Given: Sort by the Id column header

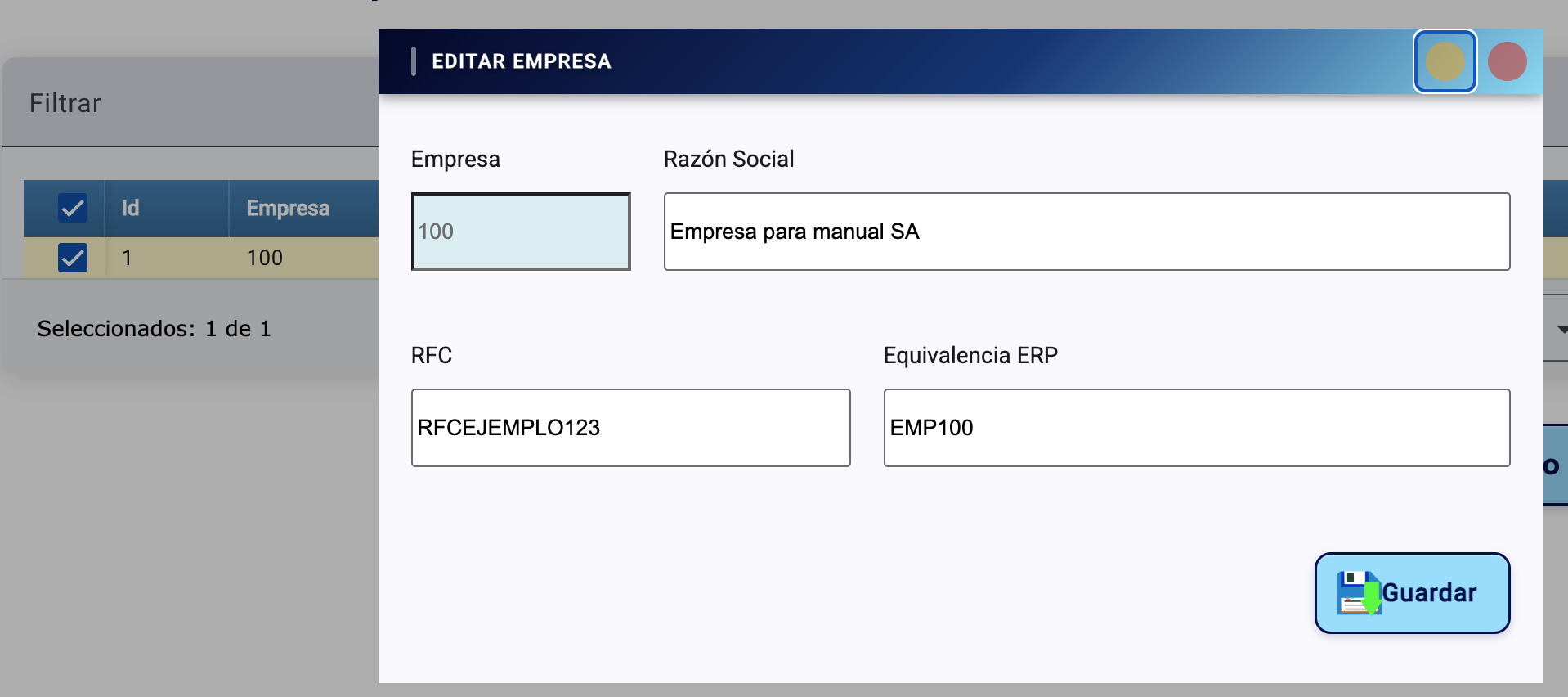Looking at the screenshot, I should (131, 208).
